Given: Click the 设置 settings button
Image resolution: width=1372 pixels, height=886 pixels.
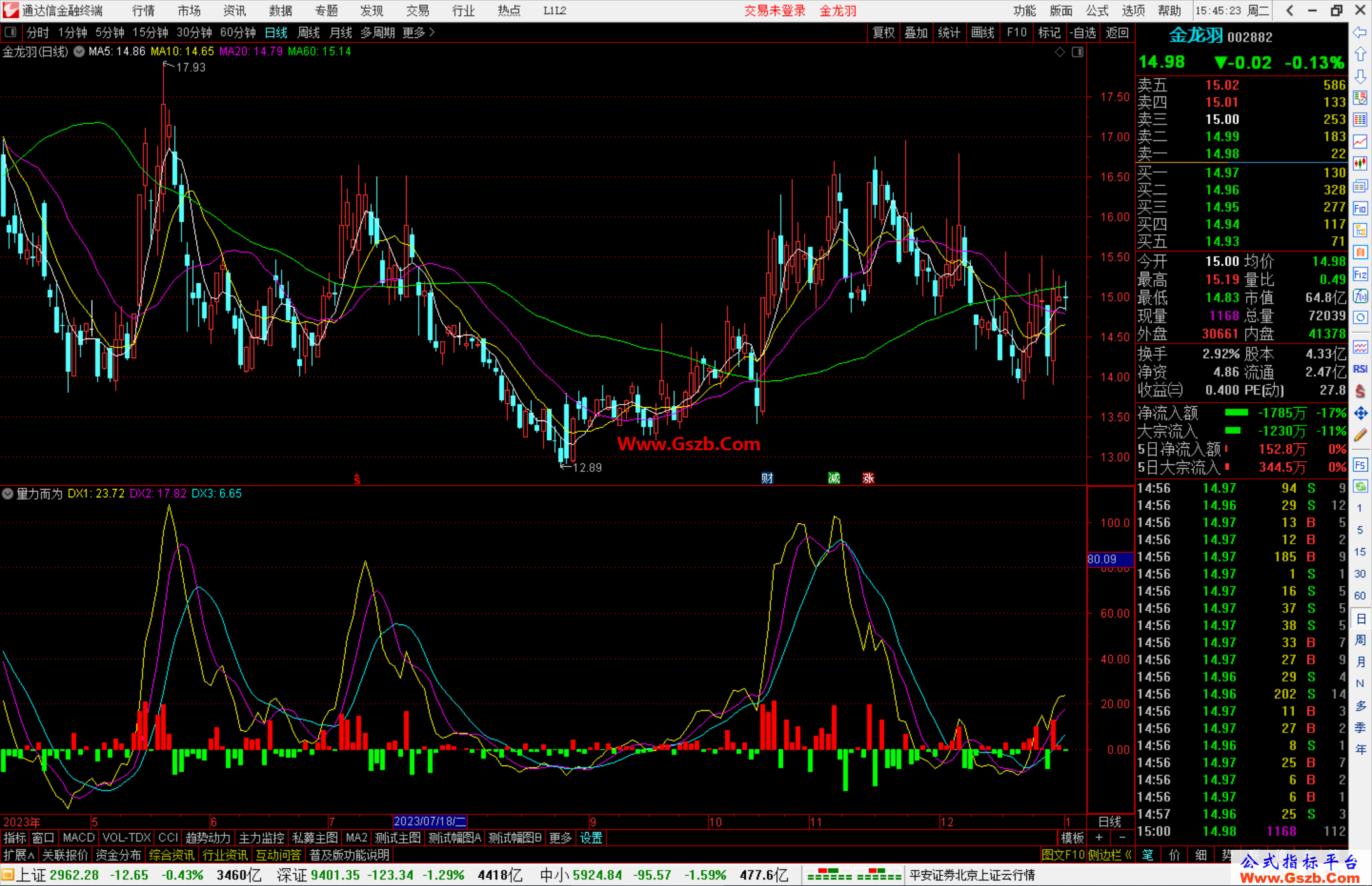Looking at the screenshot, I should pos(591,838).
